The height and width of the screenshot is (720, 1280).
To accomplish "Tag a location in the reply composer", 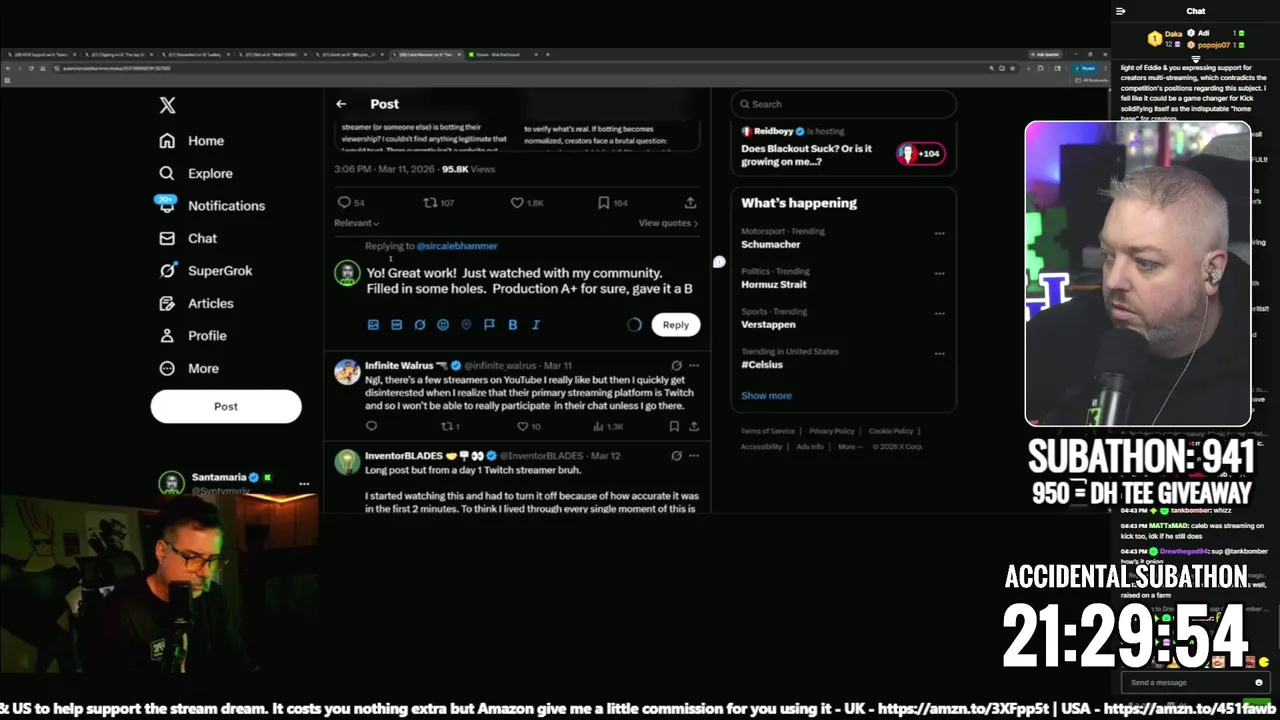I will click(466, 325).
